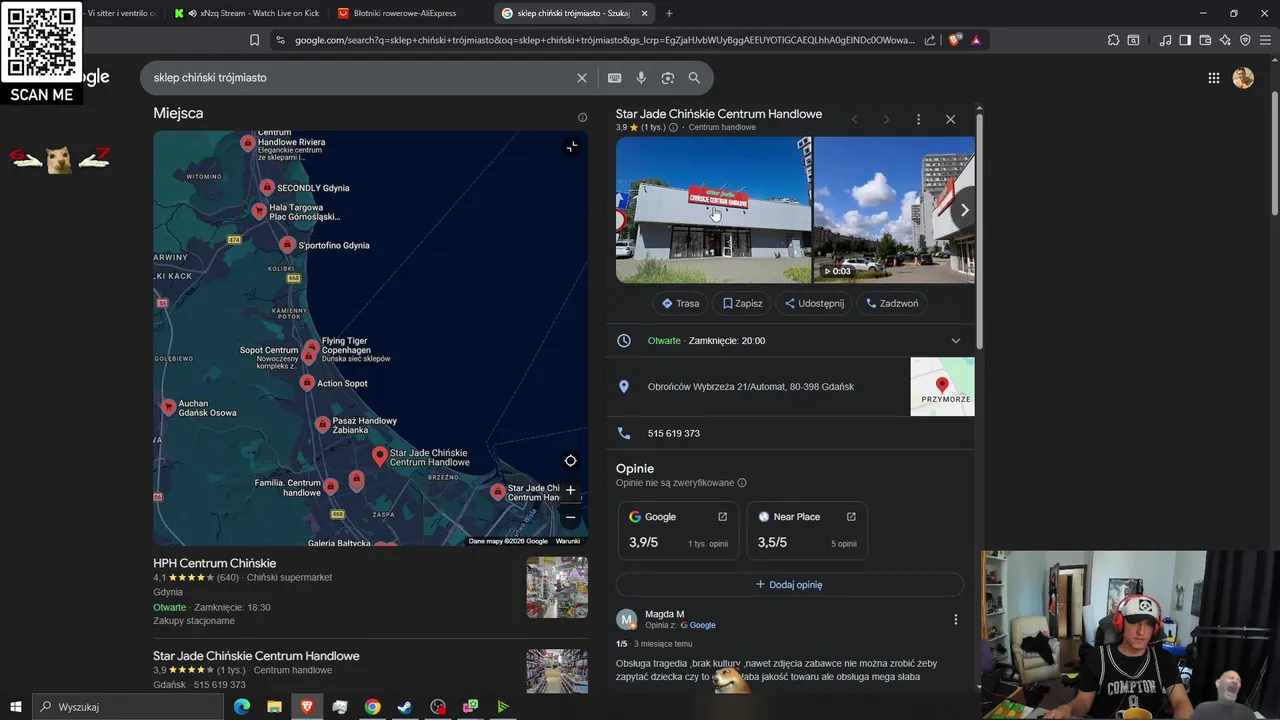Open Windows Start menu
The image size is (1280, 720).
click(x=15, y=707)
